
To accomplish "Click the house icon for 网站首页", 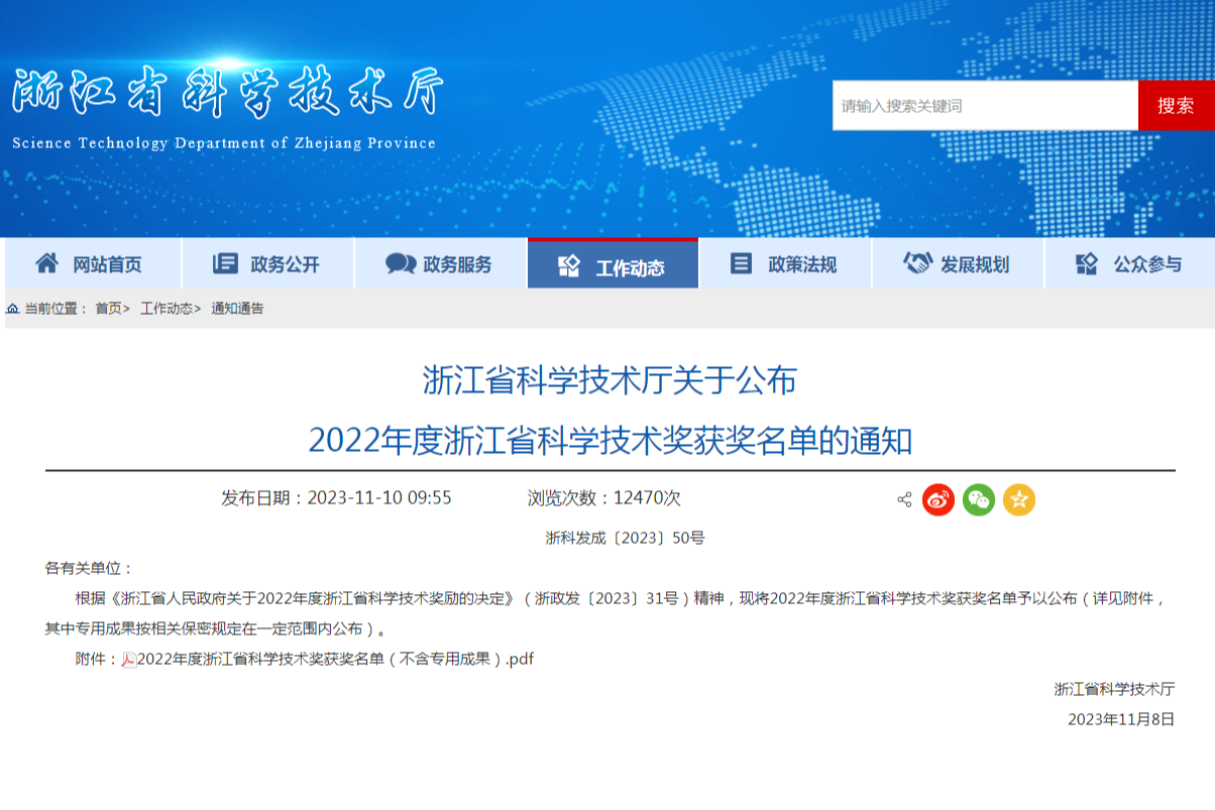I will pos(47,264).
